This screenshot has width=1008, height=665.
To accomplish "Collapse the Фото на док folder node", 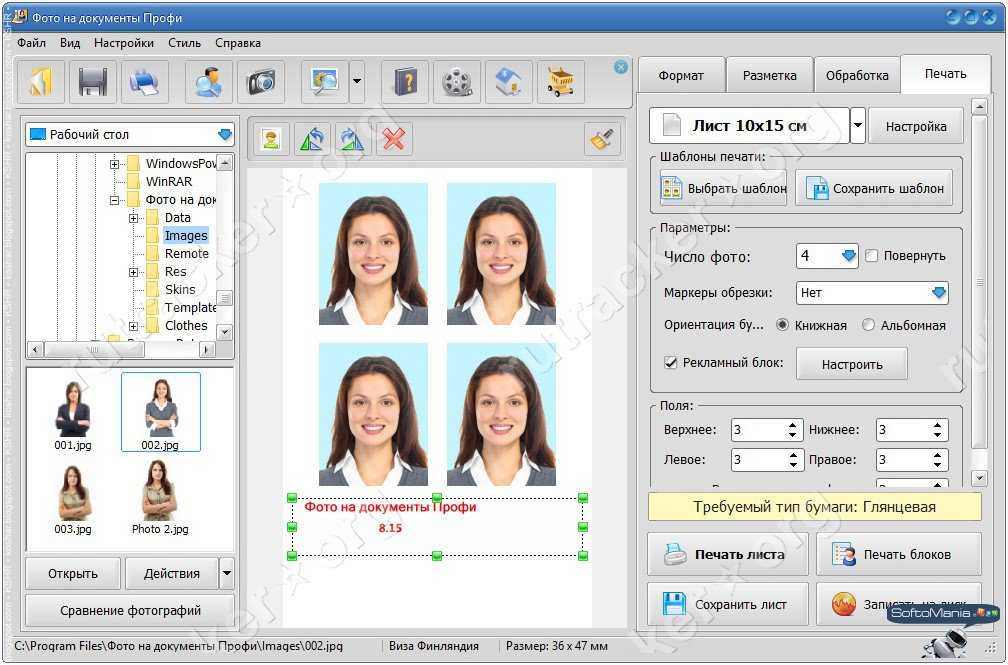I will tap(114, 200).
